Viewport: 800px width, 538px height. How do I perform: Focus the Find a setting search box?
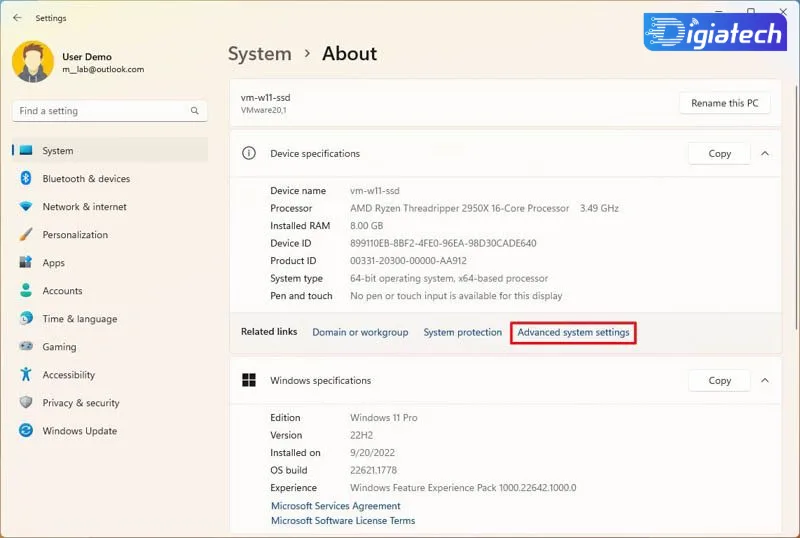[x=110, y=111]
